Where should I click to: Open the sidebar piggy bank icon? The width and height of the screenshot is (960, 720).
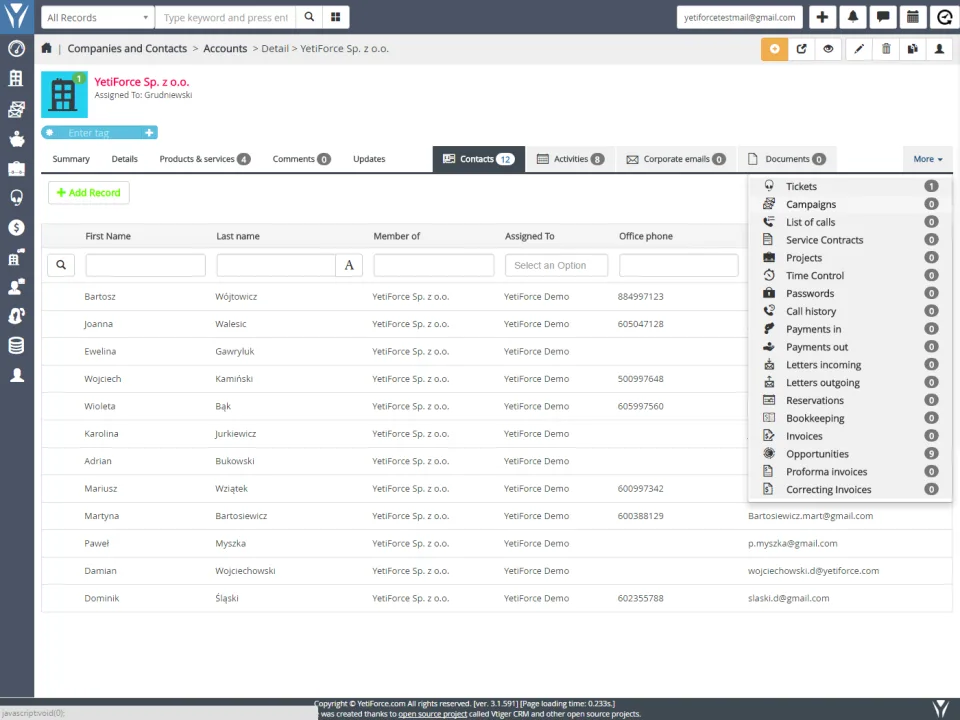[17, 139]
